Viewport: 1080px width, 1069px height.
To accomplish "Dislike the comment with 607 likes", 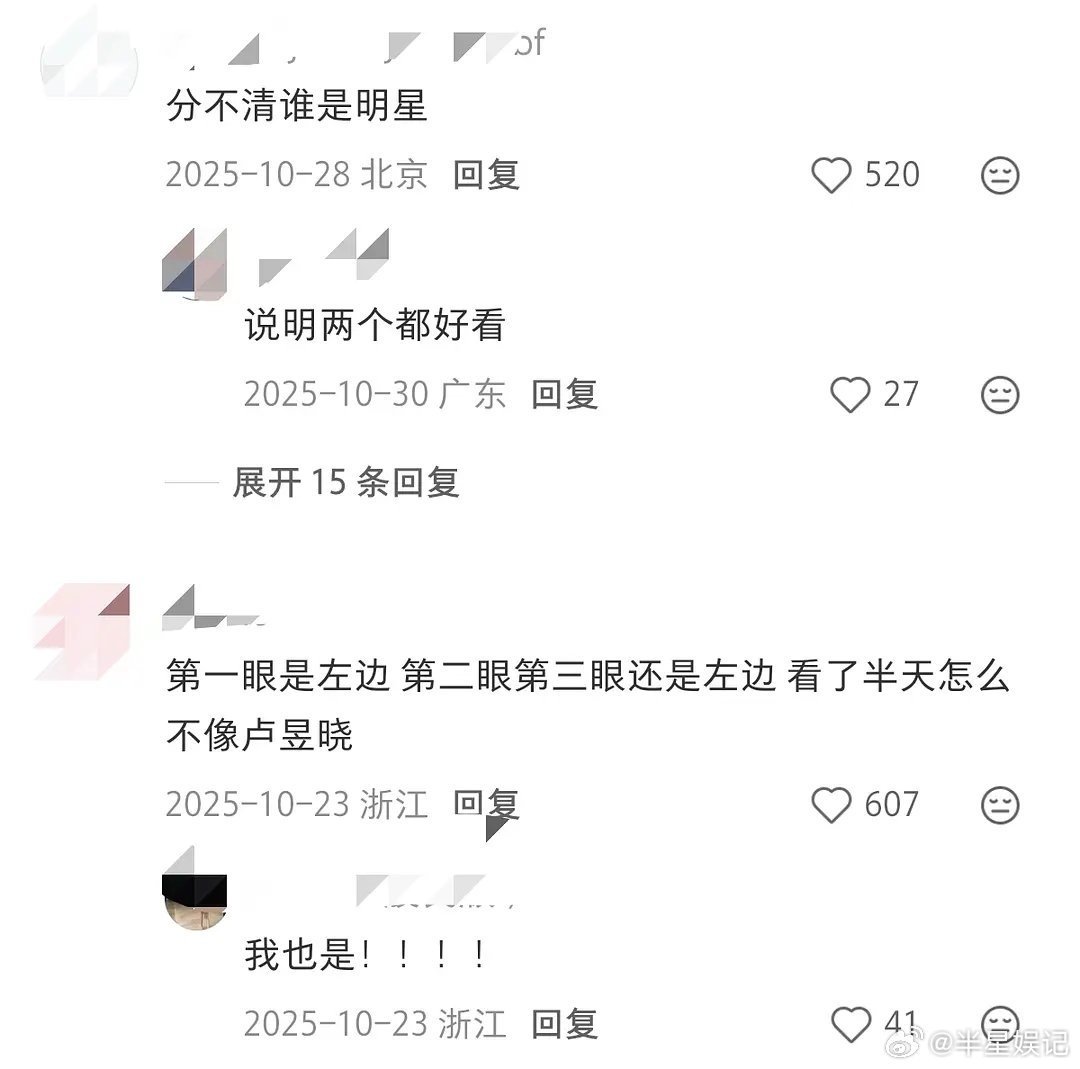I will click(999, 805).
